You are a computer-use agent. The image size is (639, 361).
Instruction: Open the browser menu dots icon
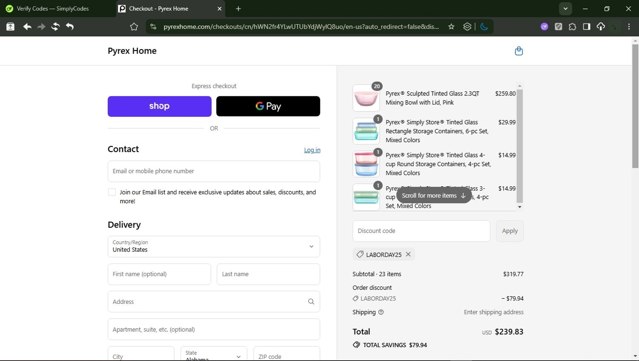click(629, 26)
